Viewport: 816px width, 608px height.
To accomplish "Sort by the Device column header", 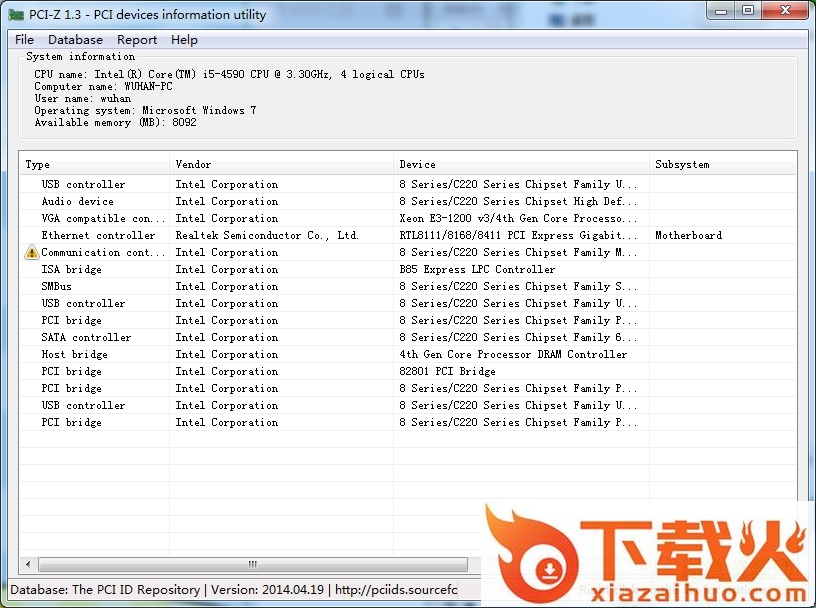I will pyautogui.click(x=521, y=164).
